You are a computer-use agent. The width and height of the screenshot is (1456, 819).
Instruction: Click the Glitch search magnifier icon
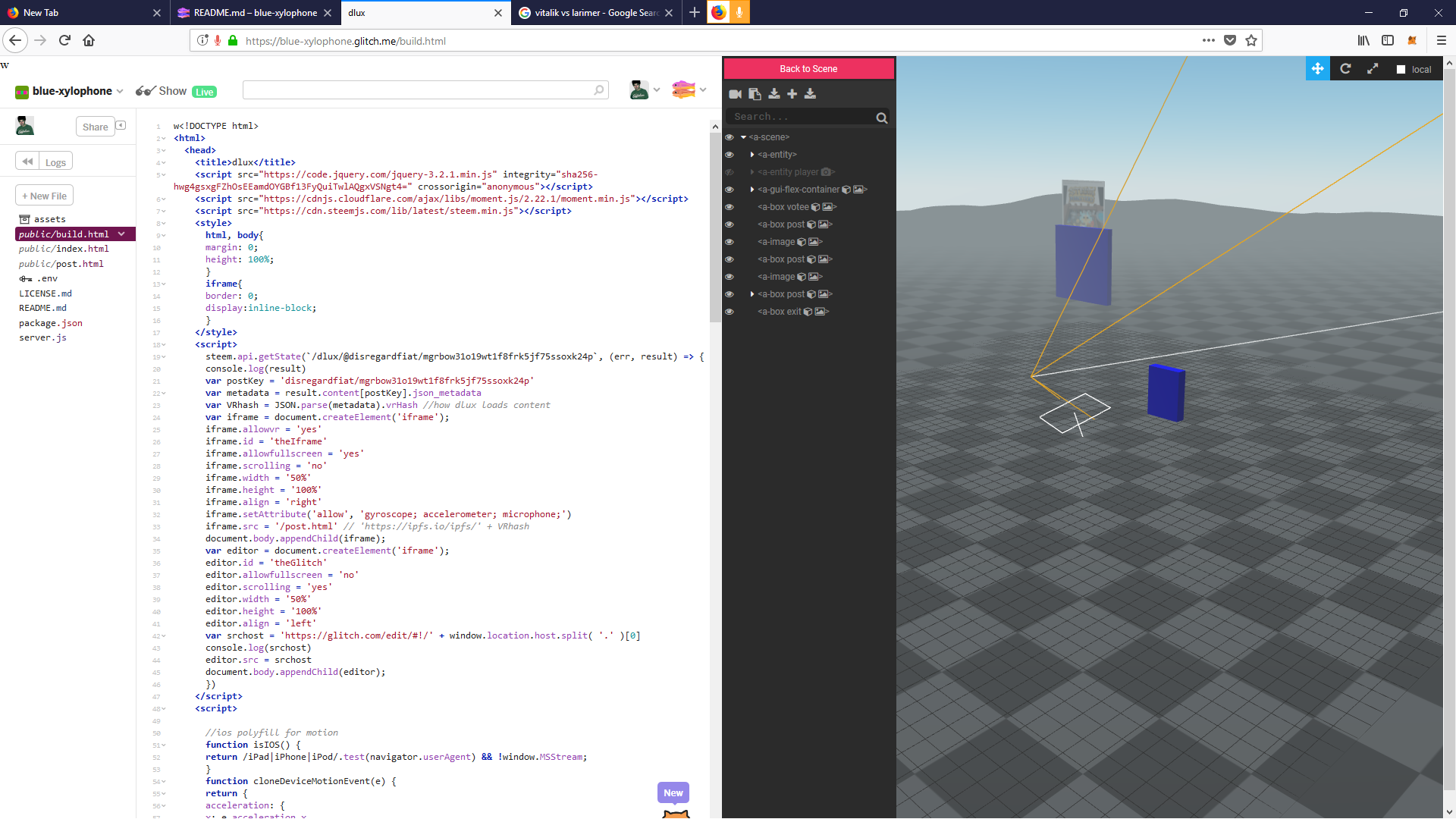(599, 90)
